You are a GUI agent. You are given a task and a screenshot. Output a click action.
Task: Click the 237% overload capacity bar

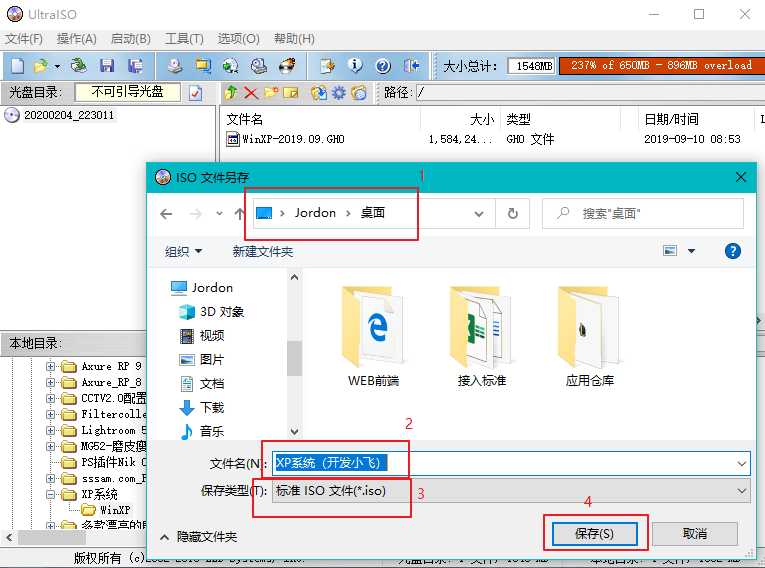[x=662, y=65]
